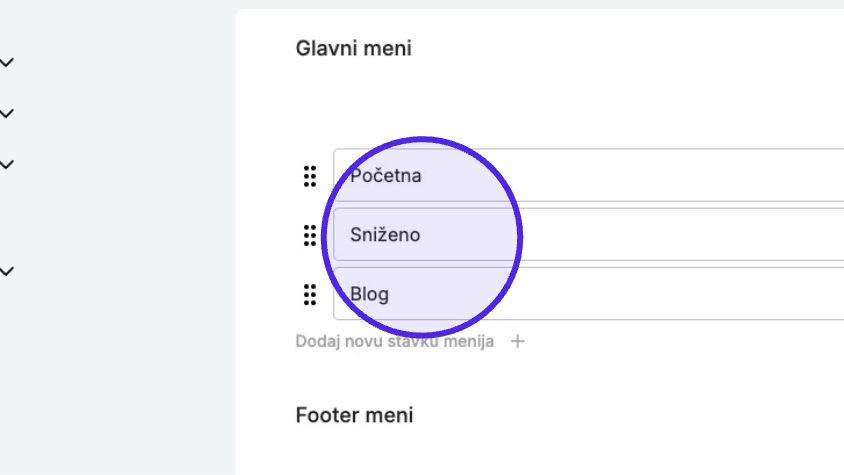
Task: Select the reorder handle for Blog
Action: click(310, 295)
